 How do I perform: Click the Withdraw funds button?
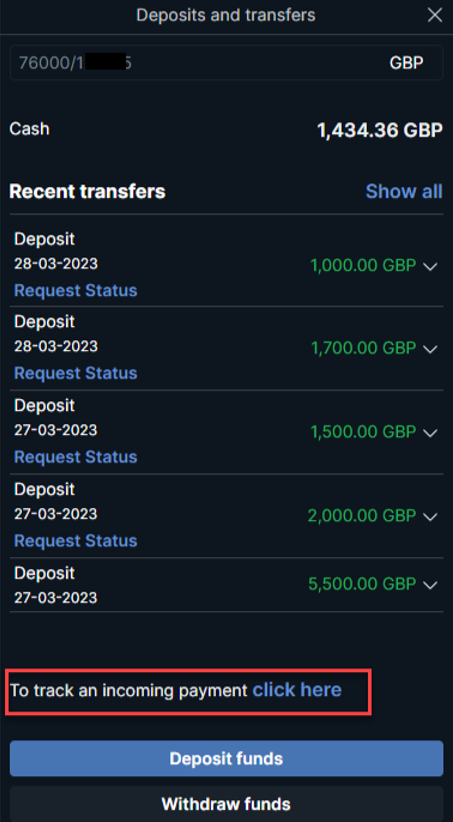tap(226, 804)
